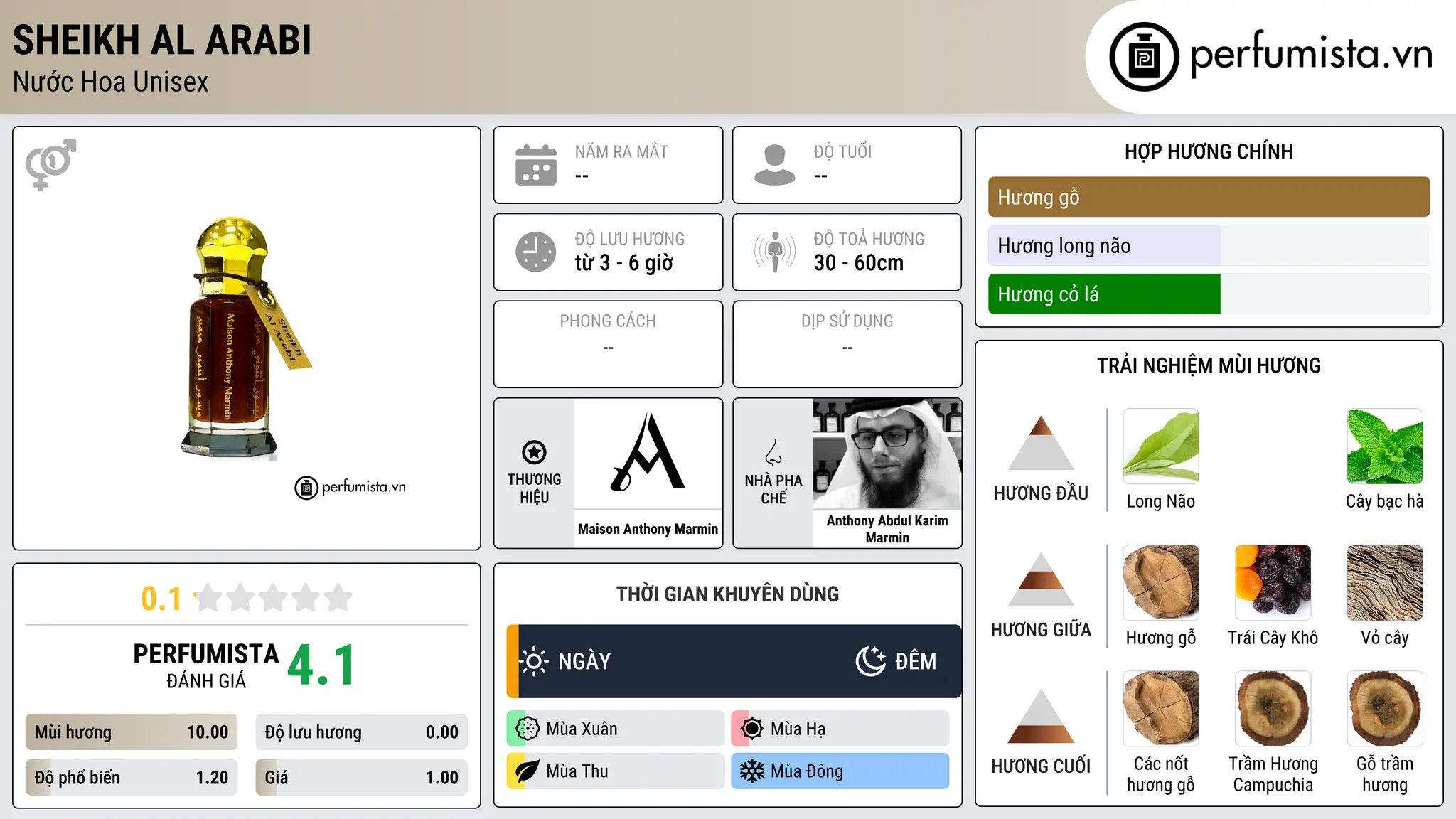Click the Mùa Thu season bar
This screenshot has width=1456, height=819.
pos(616,771)
